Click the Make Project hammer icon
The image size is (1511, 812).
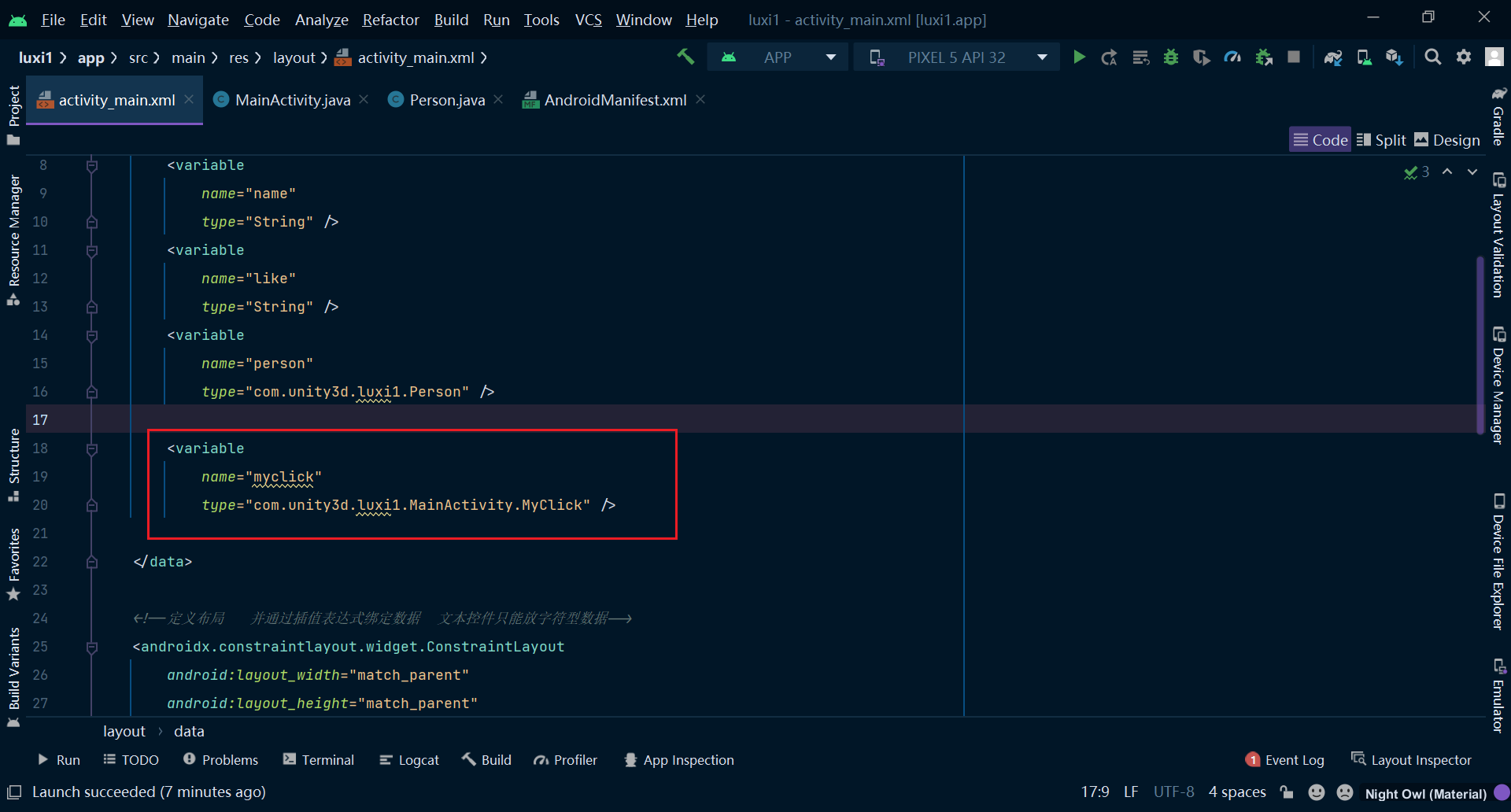click(685, 57)
